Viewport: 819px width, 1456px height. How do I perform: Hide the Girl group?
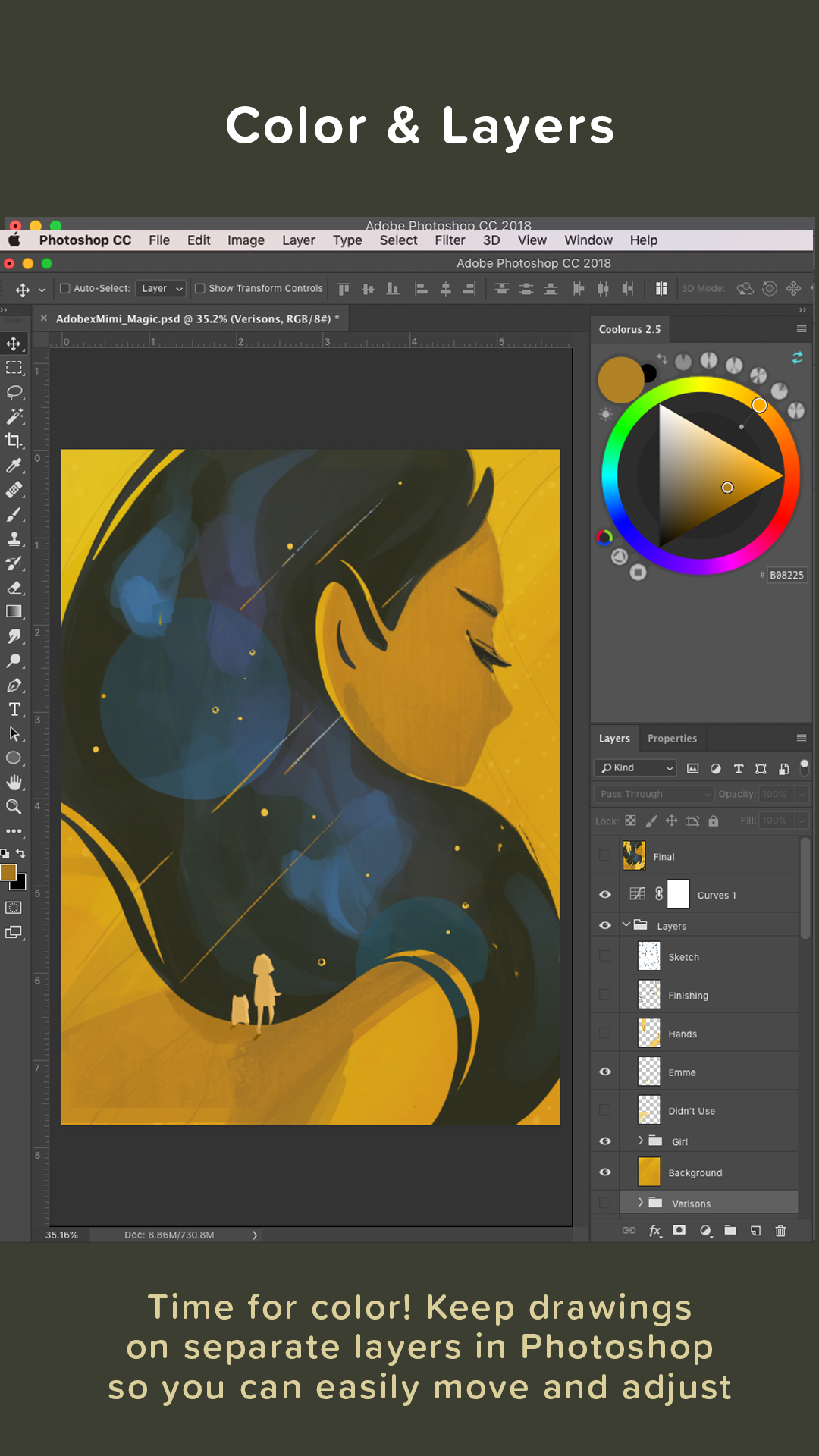[604, 1141]
